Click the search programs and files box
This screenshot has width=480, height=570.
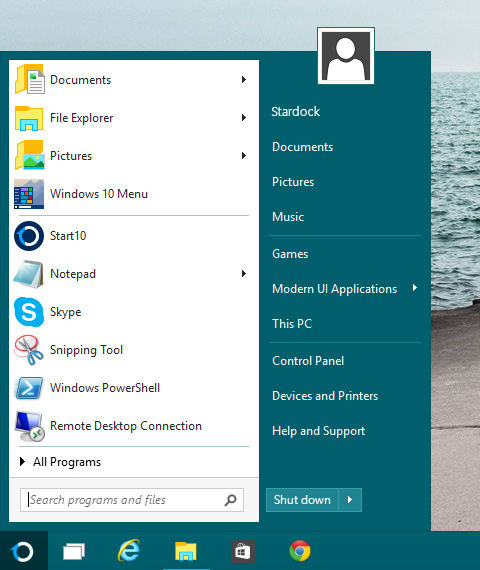coord(132,500)
